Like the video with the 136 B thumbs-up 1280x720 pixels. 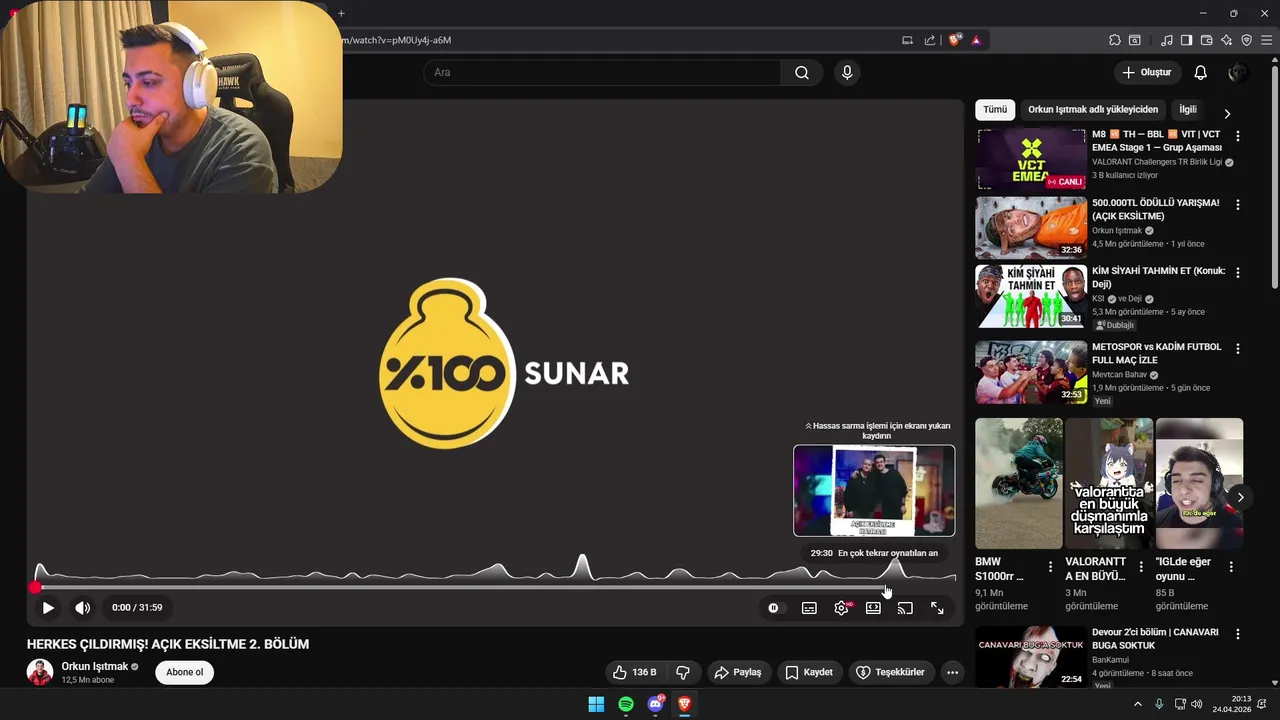tap(635, 672)
